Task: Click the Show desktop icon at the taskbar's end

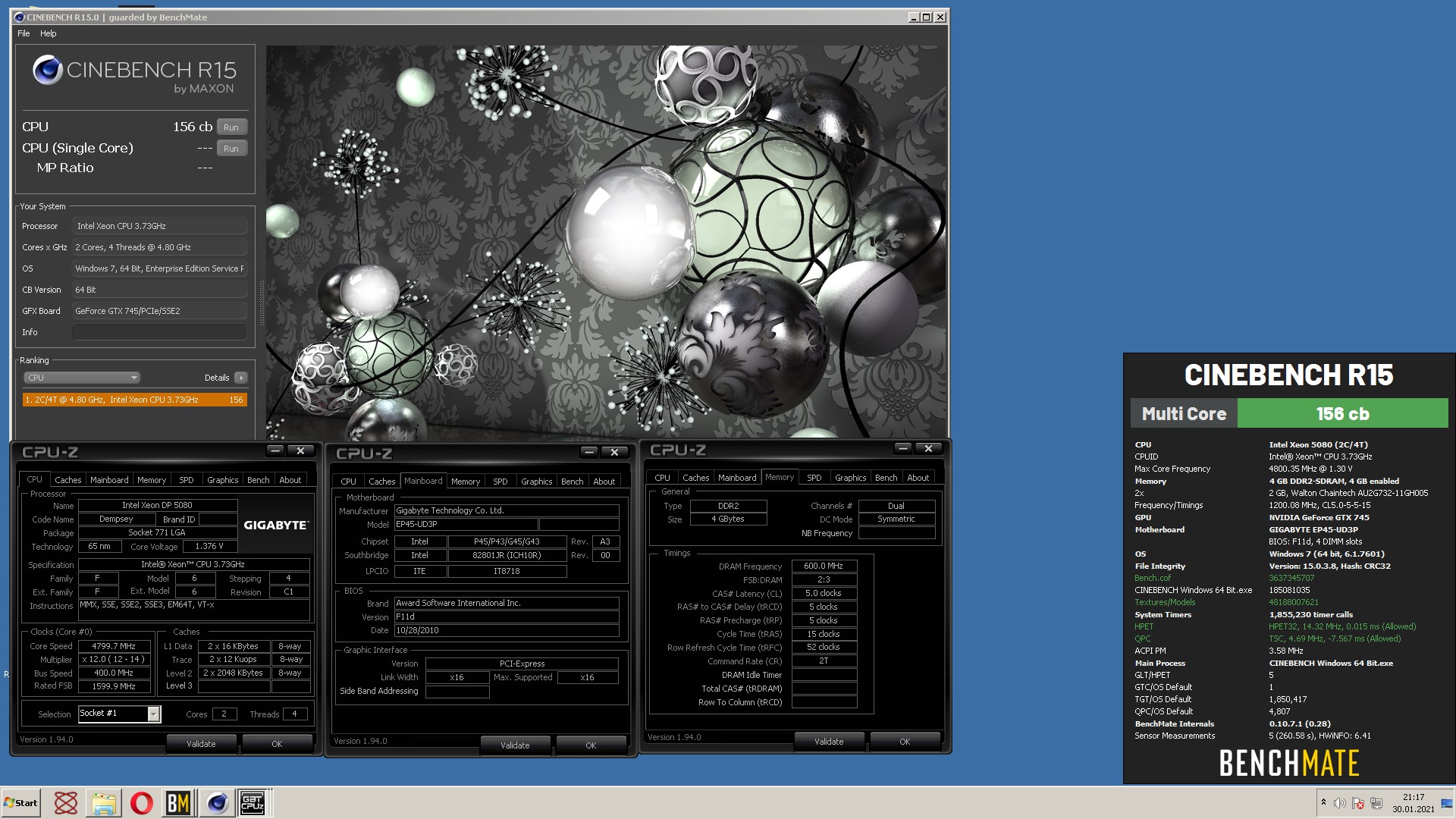Action: tap(1448, 803)
